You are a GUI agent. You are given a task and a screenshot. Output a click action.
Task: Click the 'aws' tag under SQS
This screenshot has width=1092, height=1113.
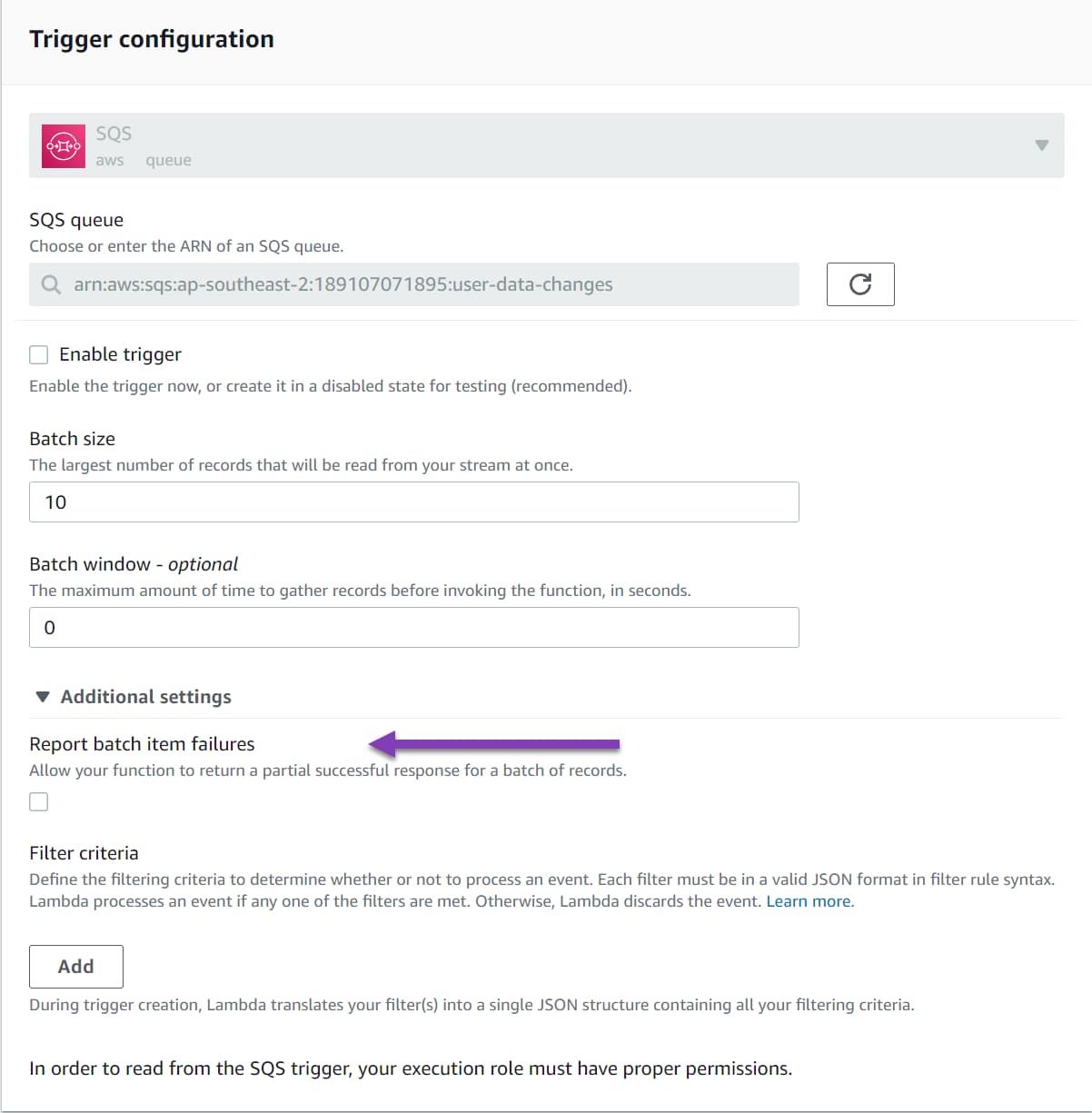point(110,160)
